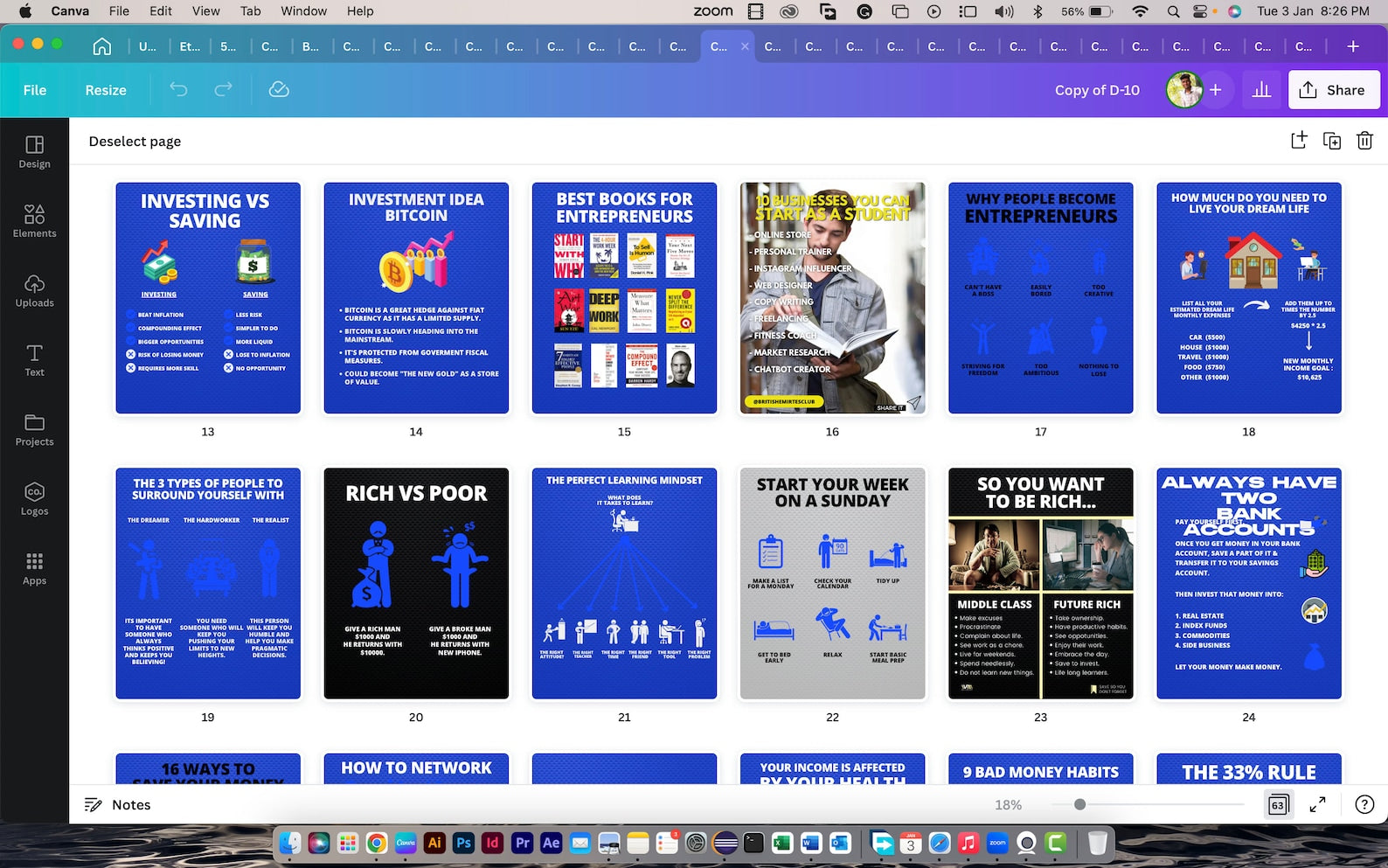1388x868 pixels.
Task: Open the Design panel in sidebar
Action: [x=34, y=152]
